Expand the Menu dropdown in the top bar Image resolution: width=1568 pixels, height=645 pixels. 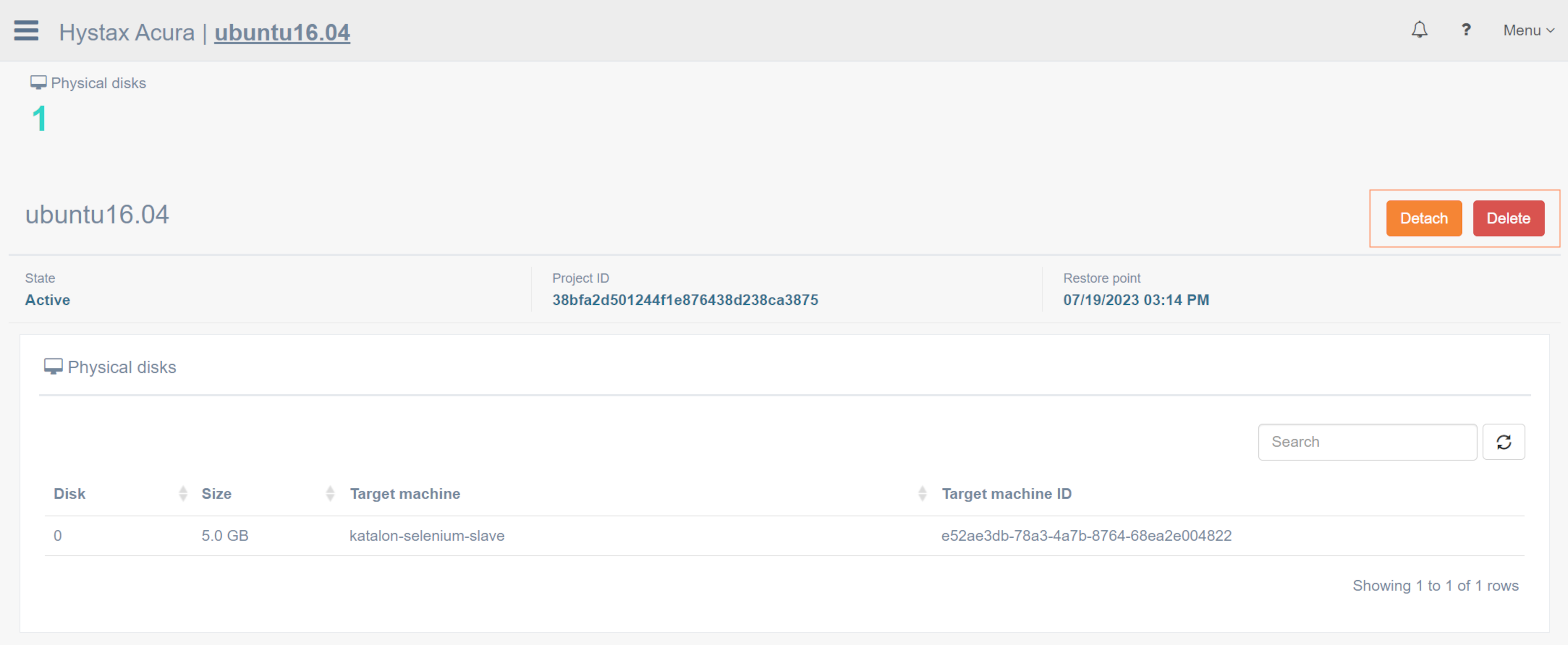coord(1528,30)
